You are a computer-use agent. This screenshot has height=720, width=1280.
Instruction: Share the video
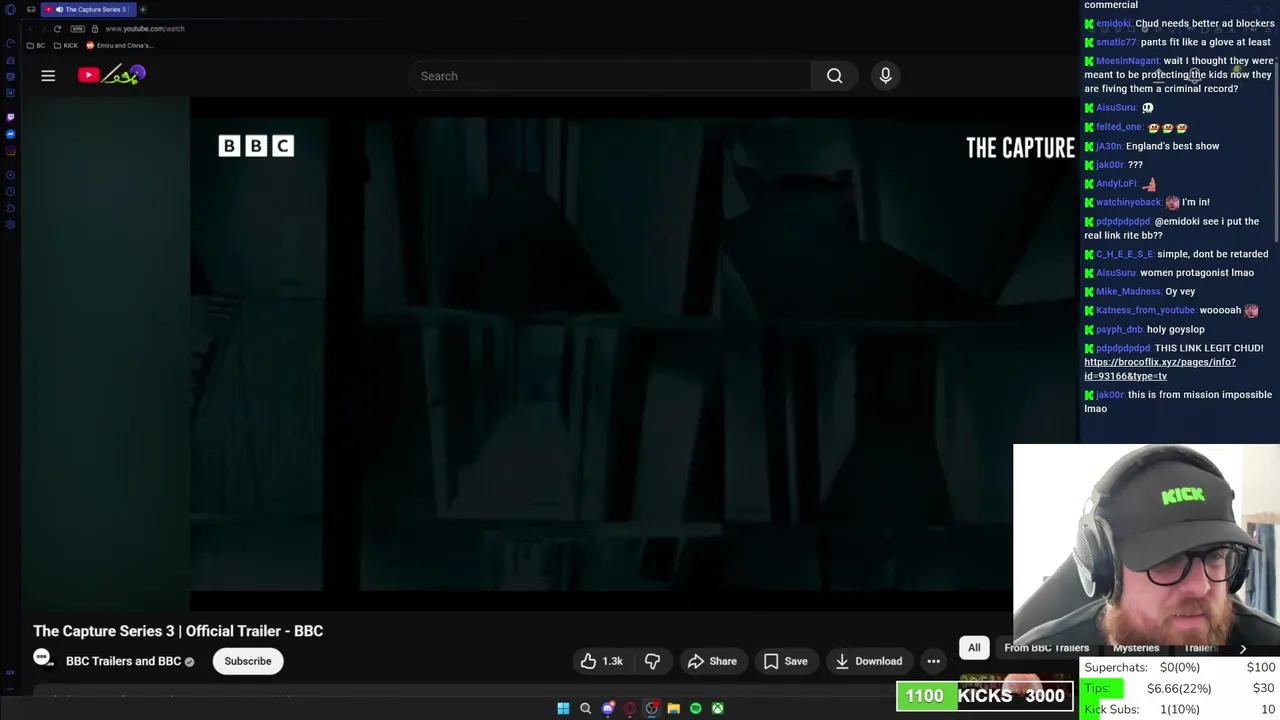point(712,661)
